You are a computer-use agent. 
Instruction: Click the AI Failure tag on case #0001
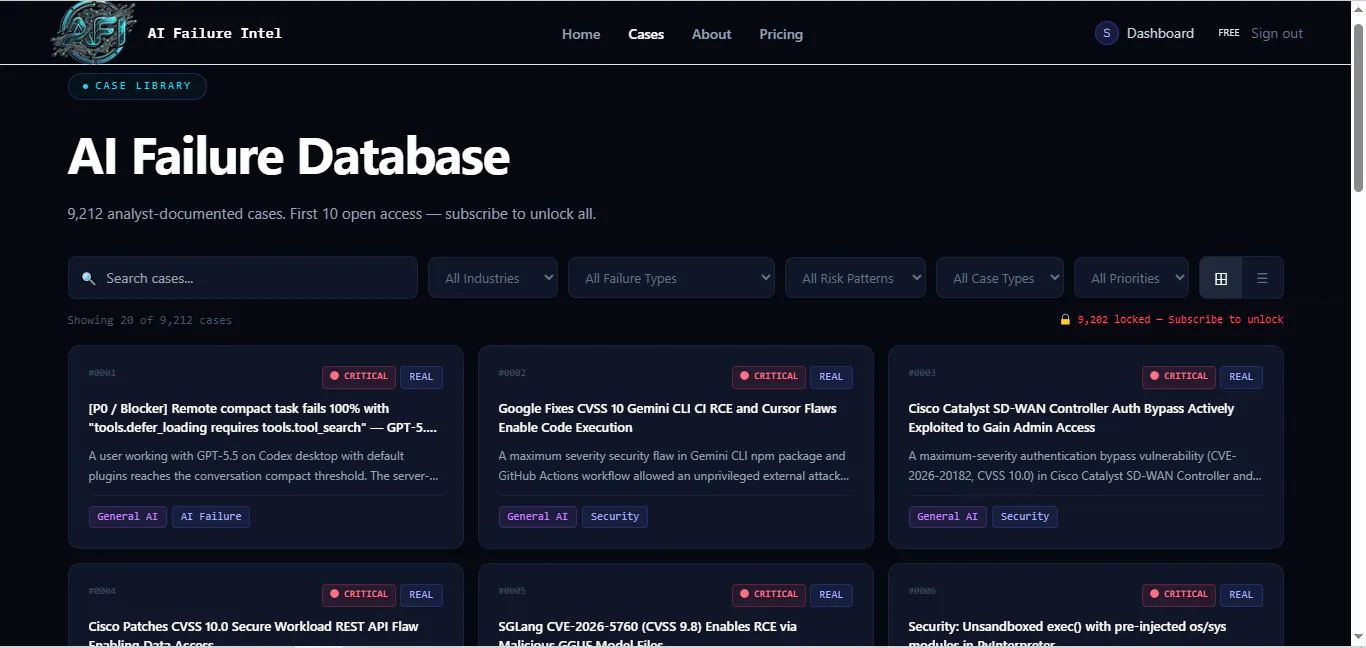(211, 517)
